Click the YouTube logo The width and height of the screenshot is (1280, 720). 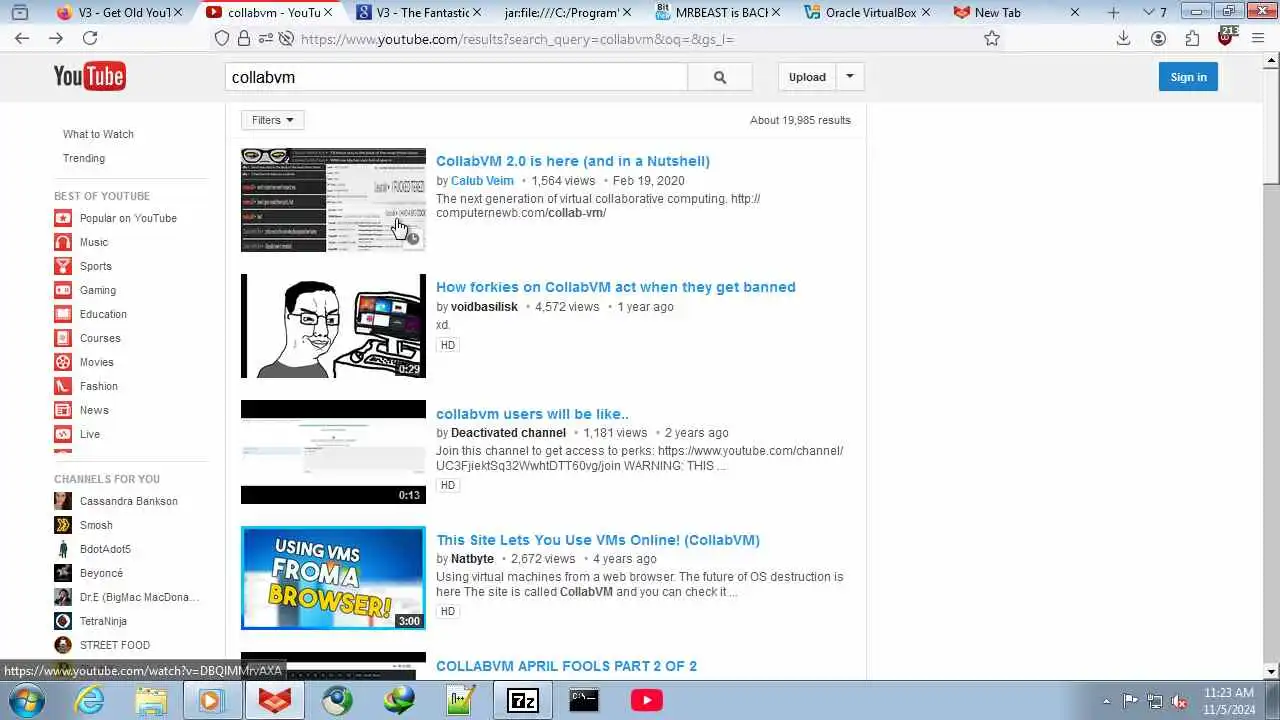click(x=90, y=76)
